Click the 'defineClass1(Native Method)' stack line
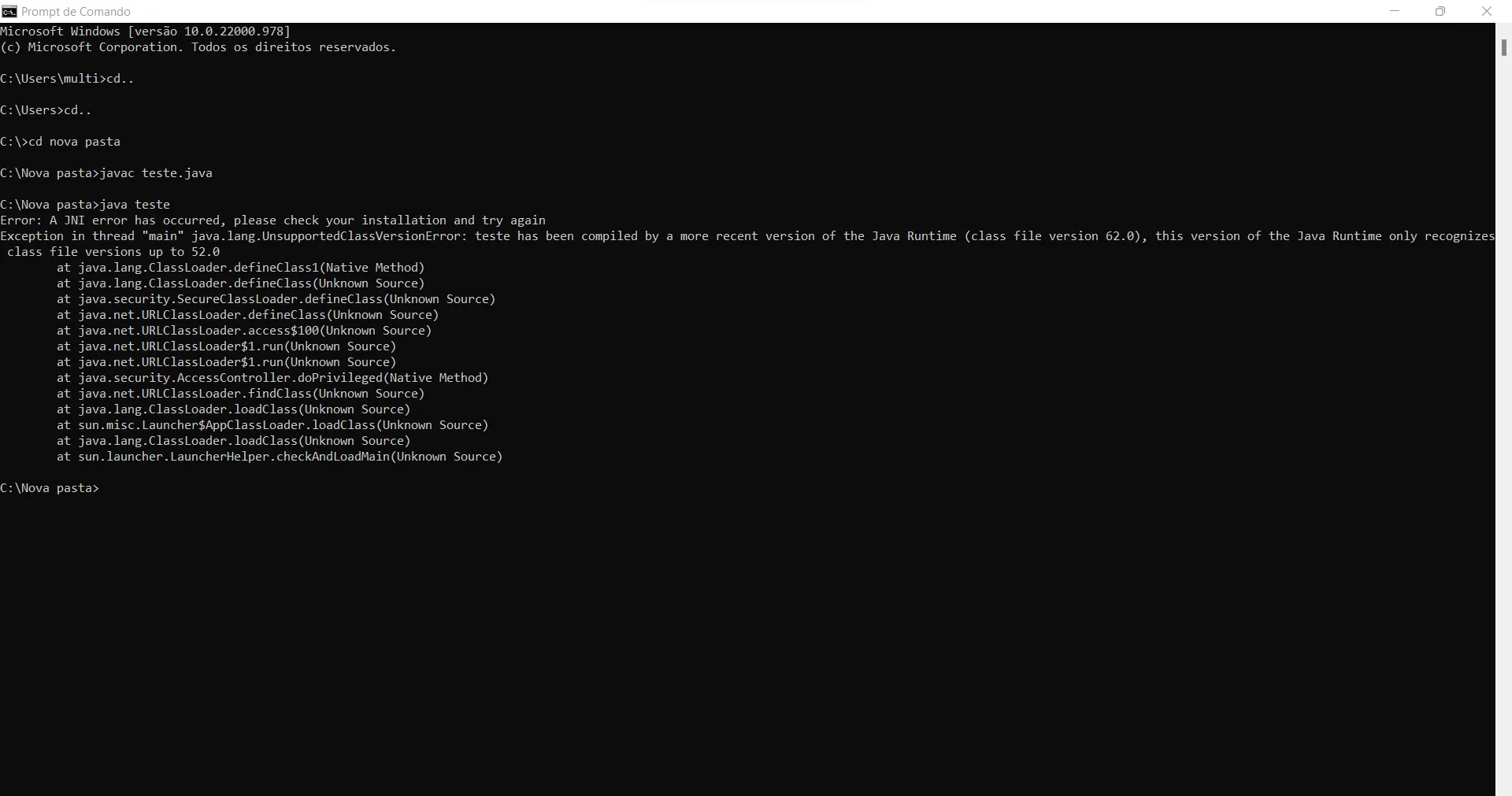The image size is (1512, 796). [x=241, y=268]
